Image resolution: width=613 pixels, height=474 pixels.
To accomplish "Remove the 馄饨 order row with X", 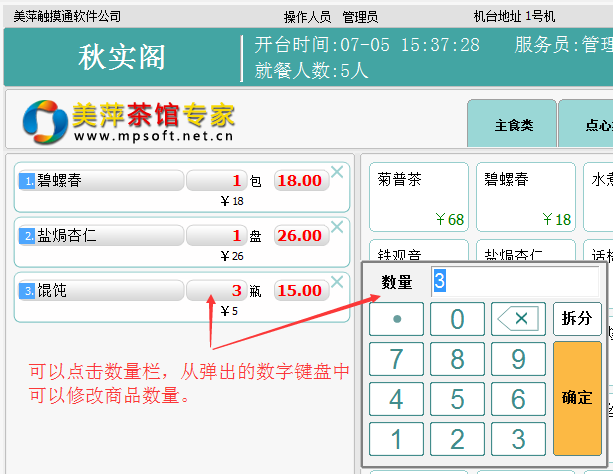I will pos(337,282).
